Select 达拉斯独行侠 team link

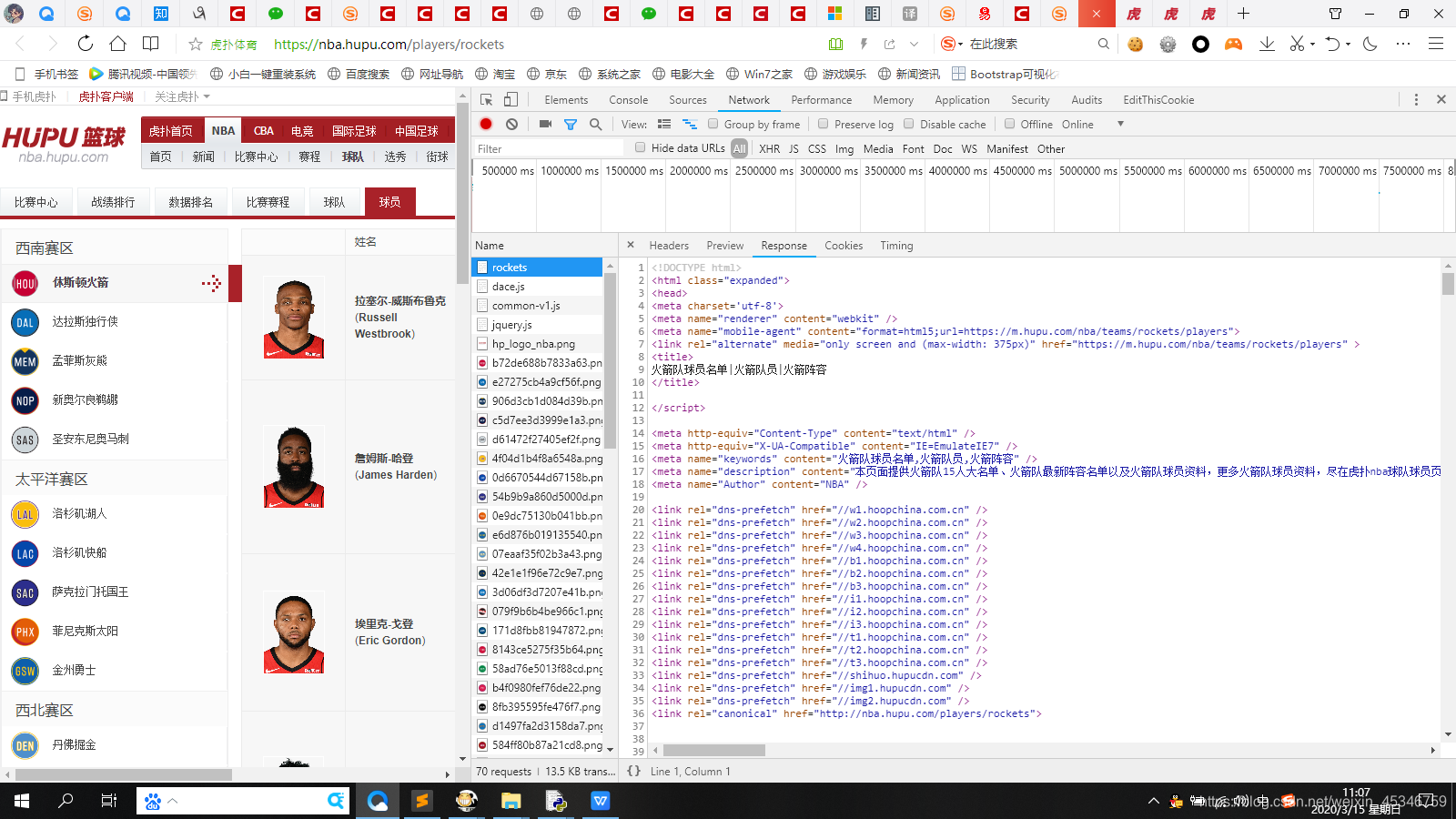click(x=85, y=321)
